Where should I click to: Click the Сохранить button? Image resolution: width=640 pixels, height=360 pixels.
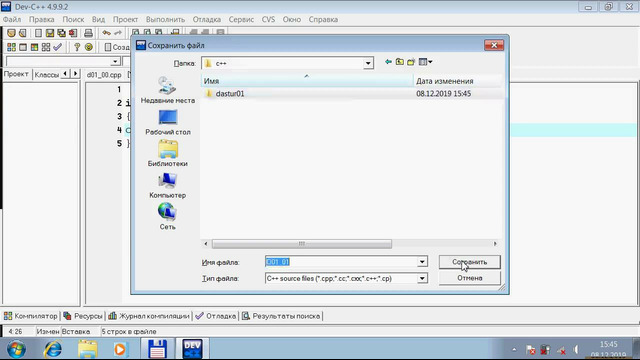[469, 262]
